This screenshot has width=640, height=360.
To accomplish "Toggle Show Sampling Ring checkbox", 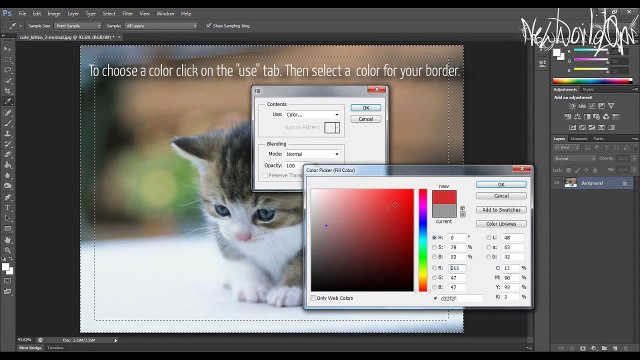I will 209,25.
